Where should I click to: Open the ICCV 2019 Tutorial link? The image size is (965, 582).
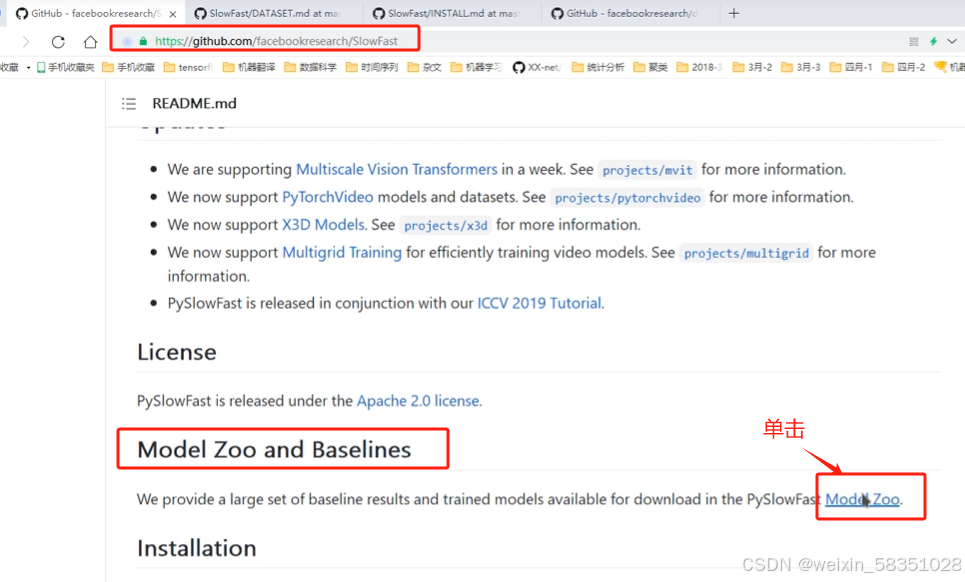[539, 303]
